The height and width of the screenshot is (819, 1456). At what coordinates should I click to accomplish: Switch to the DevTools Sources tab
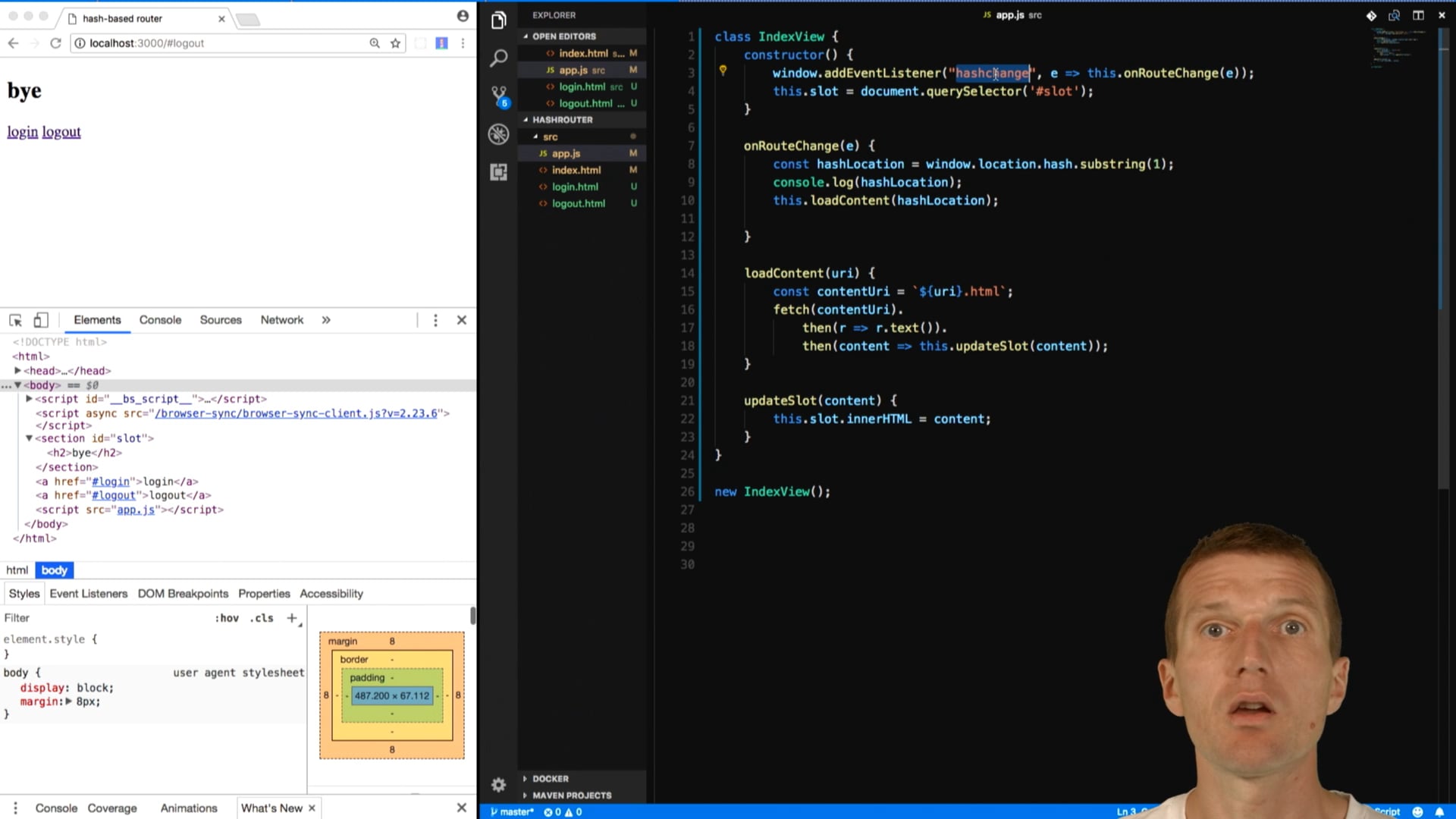(x=221, y=320)
